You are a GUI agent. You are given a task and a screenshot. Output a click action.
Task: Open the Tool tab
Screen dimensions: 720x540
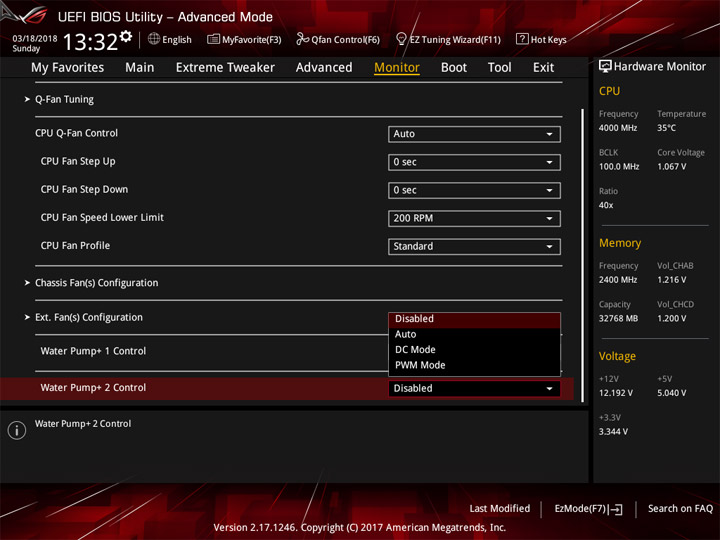coord(500,68)
